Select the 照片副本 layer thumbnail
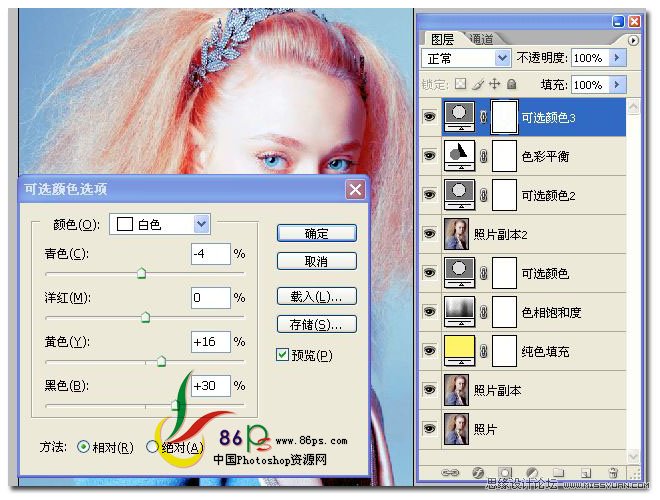 [x=456, y=390]
